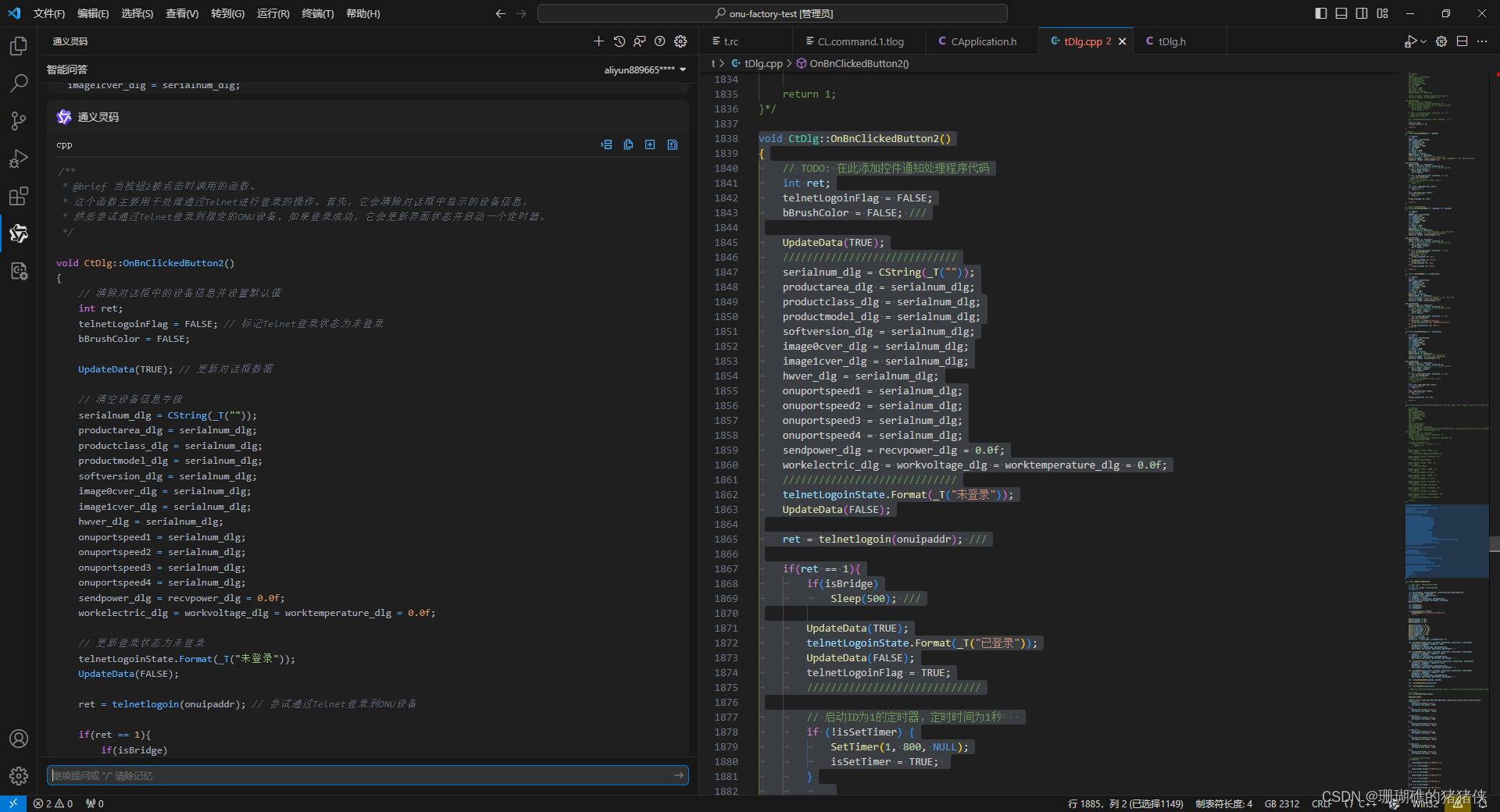Screen dimensions: 1500x812
Task: Open the 查看(V) menu
Action: 182,13
